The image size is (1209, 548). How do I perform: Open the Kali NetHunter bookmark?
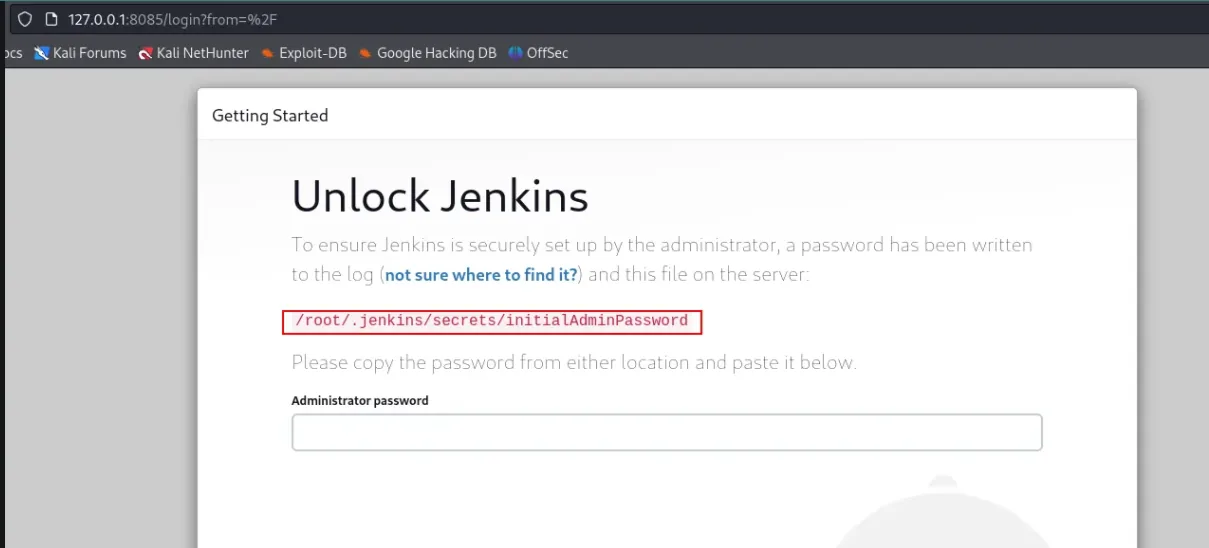point(194,53)
